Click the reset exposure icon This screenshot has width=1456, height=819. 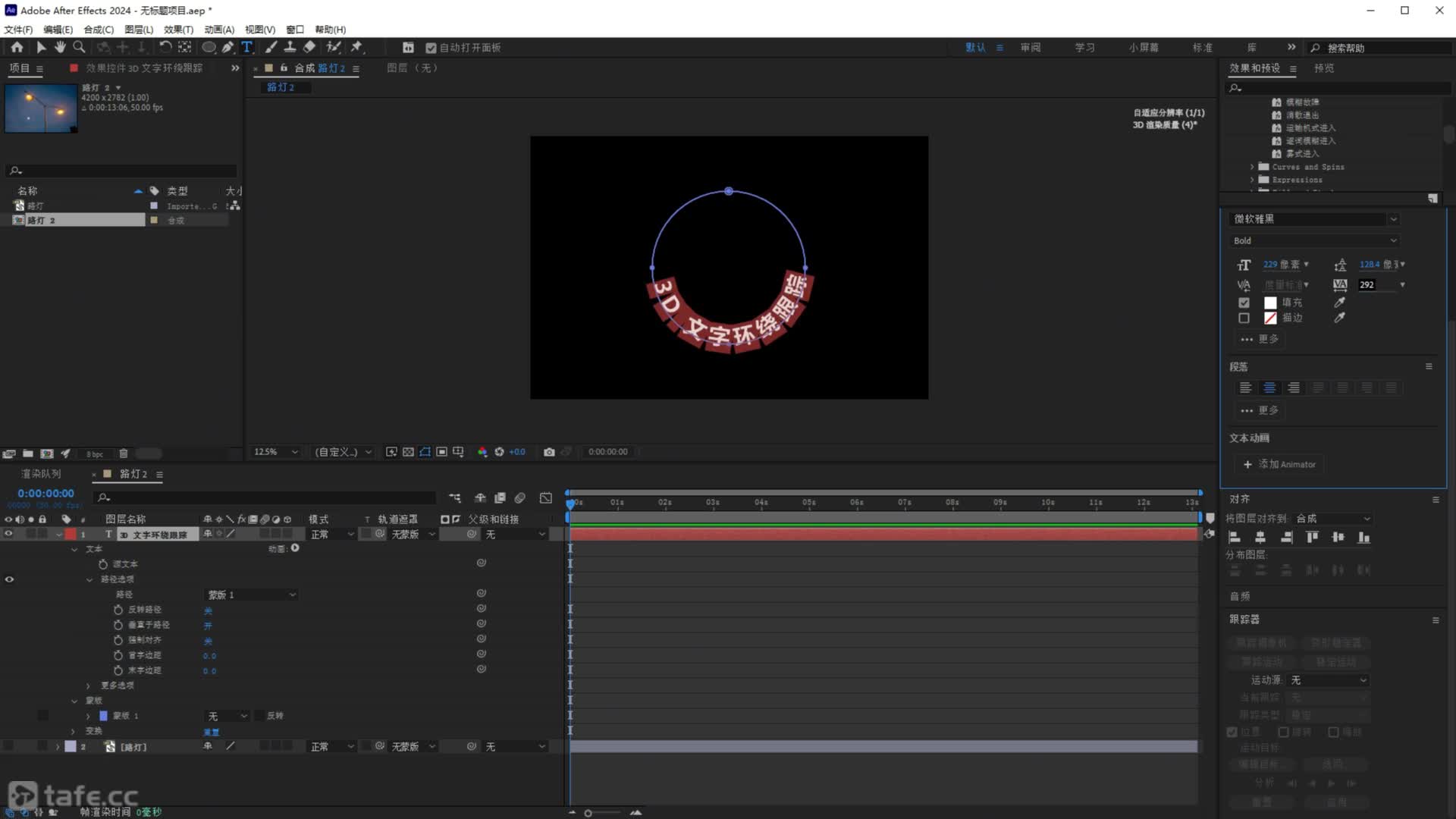(x=499, y=452)
